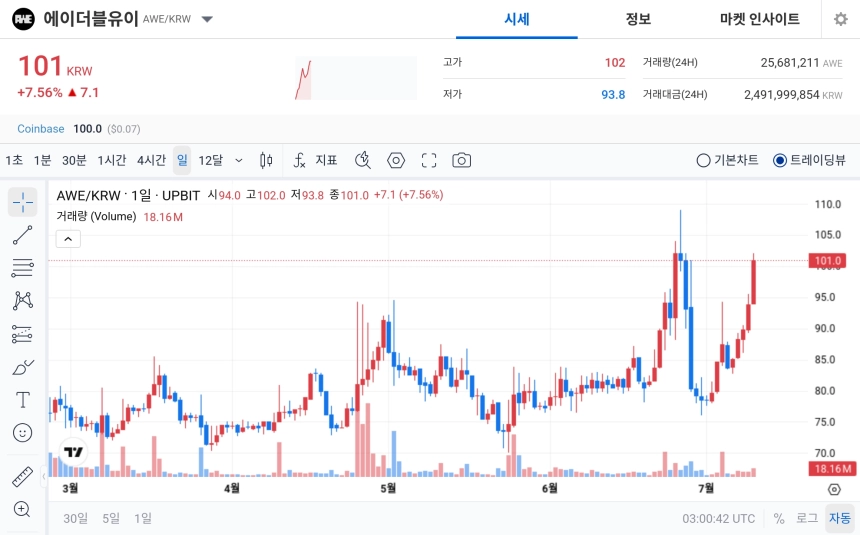
Task: Open the horizontal lines tool group
Action: coord(22,268)
